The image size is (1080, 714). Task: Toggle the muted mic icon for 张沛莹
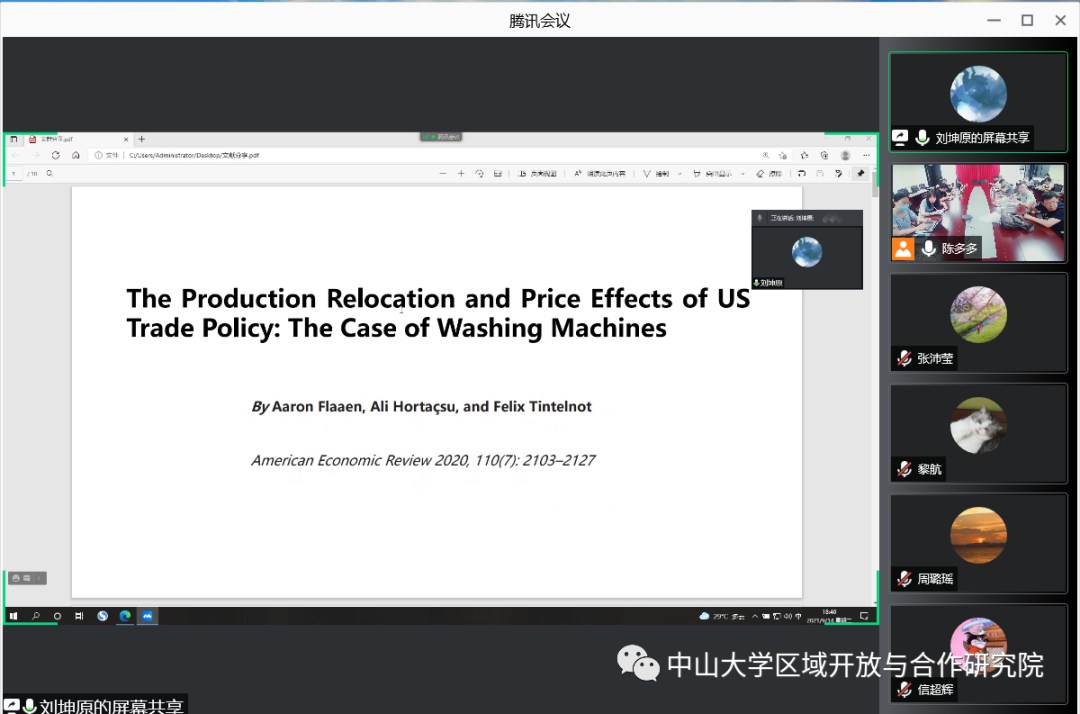(x=904, y=358)
